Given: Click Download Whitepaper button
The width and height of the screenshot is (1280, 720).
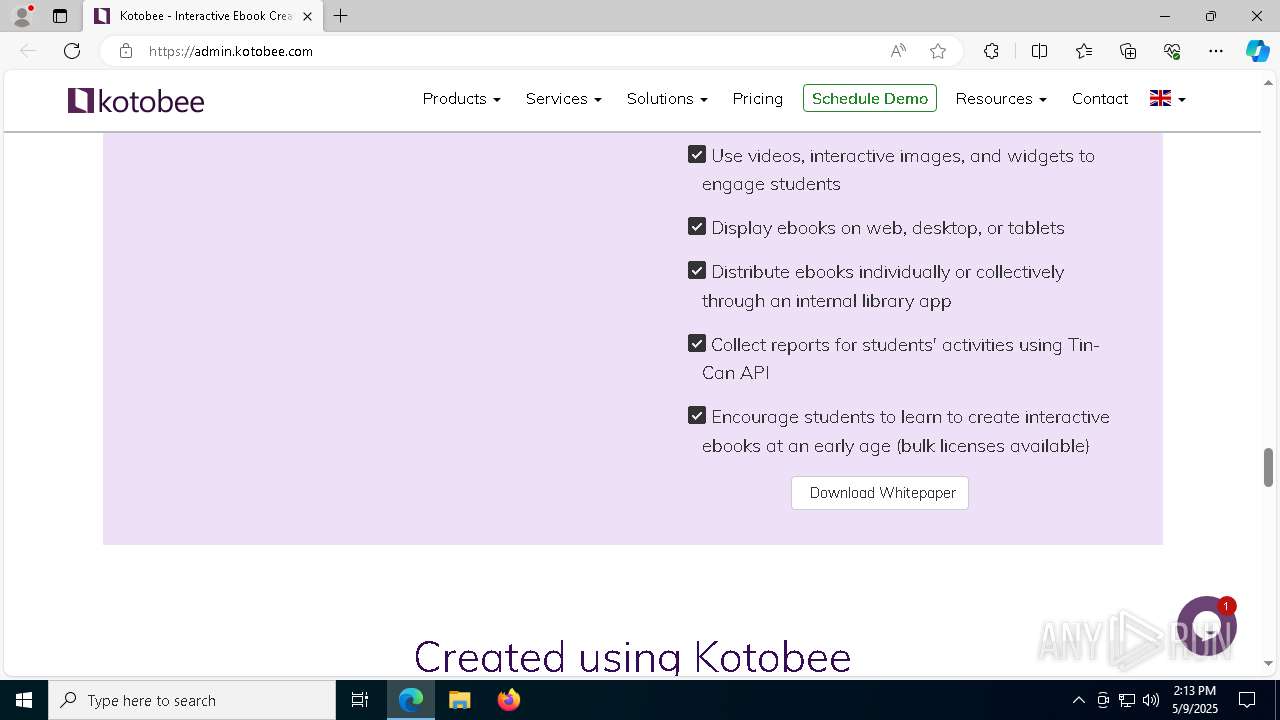Looking at the screenshot, I should [880, 493].
